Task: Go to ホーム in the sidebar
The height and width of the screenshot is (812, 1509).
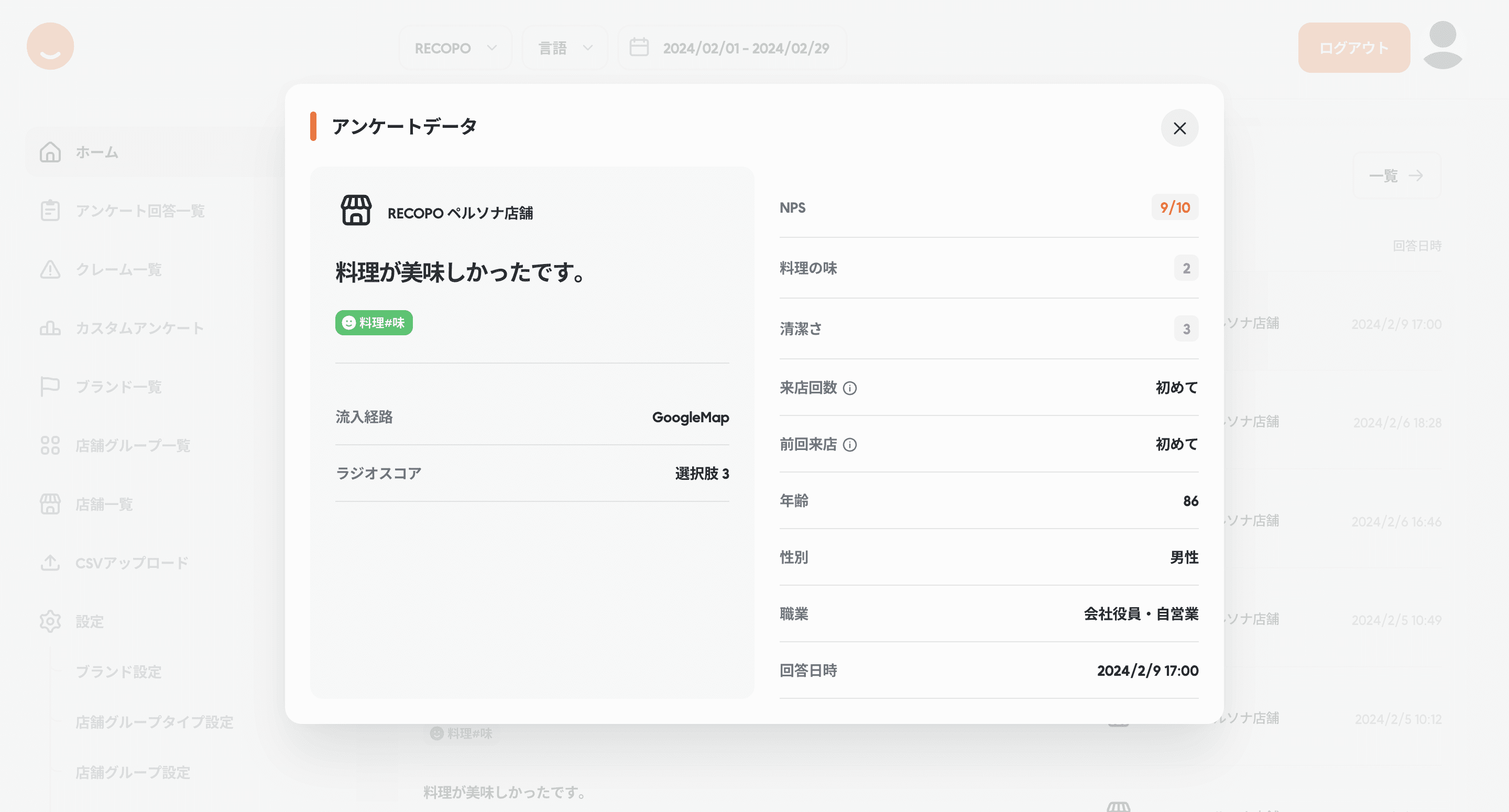Action: click(x=96, y=152)
